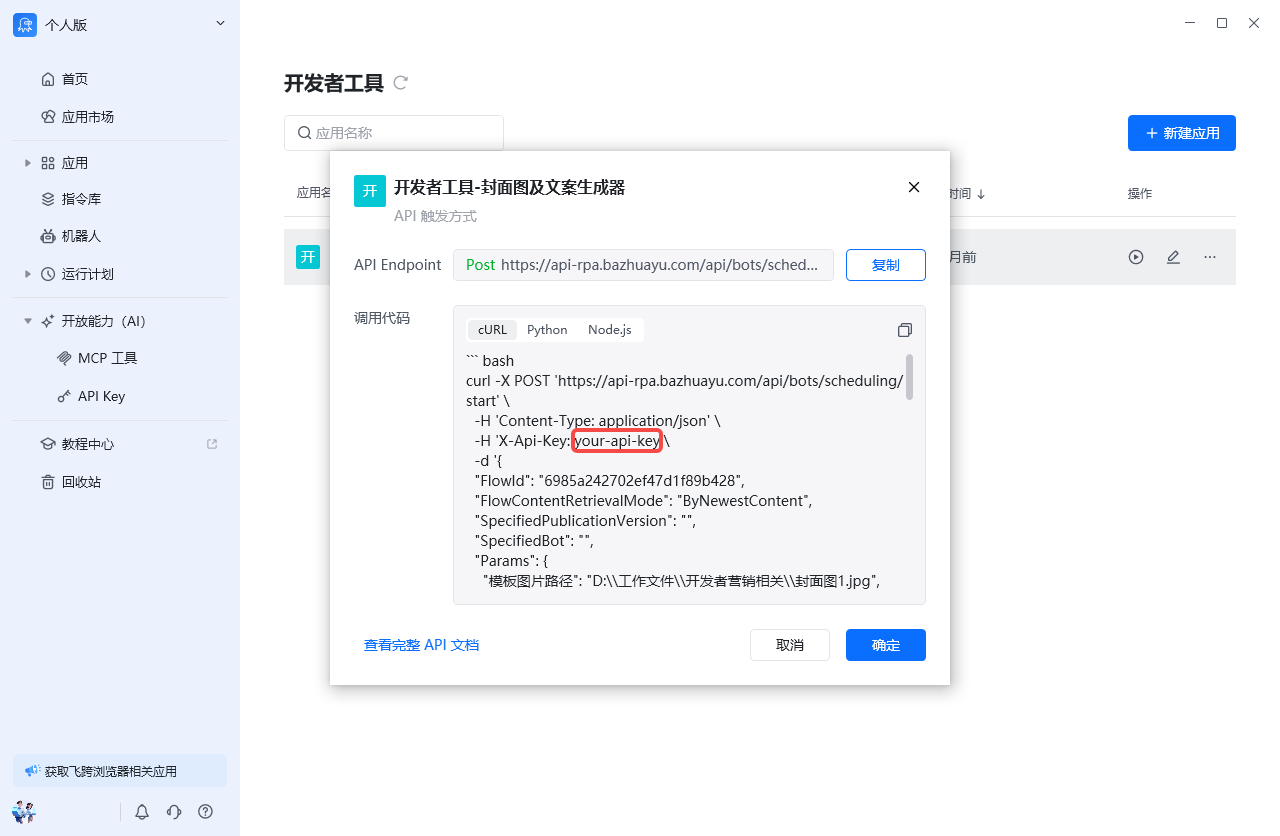Viewport: 1280px width, 836px height.
Task: Close the API trigger dialog
Action: point(913,187)
